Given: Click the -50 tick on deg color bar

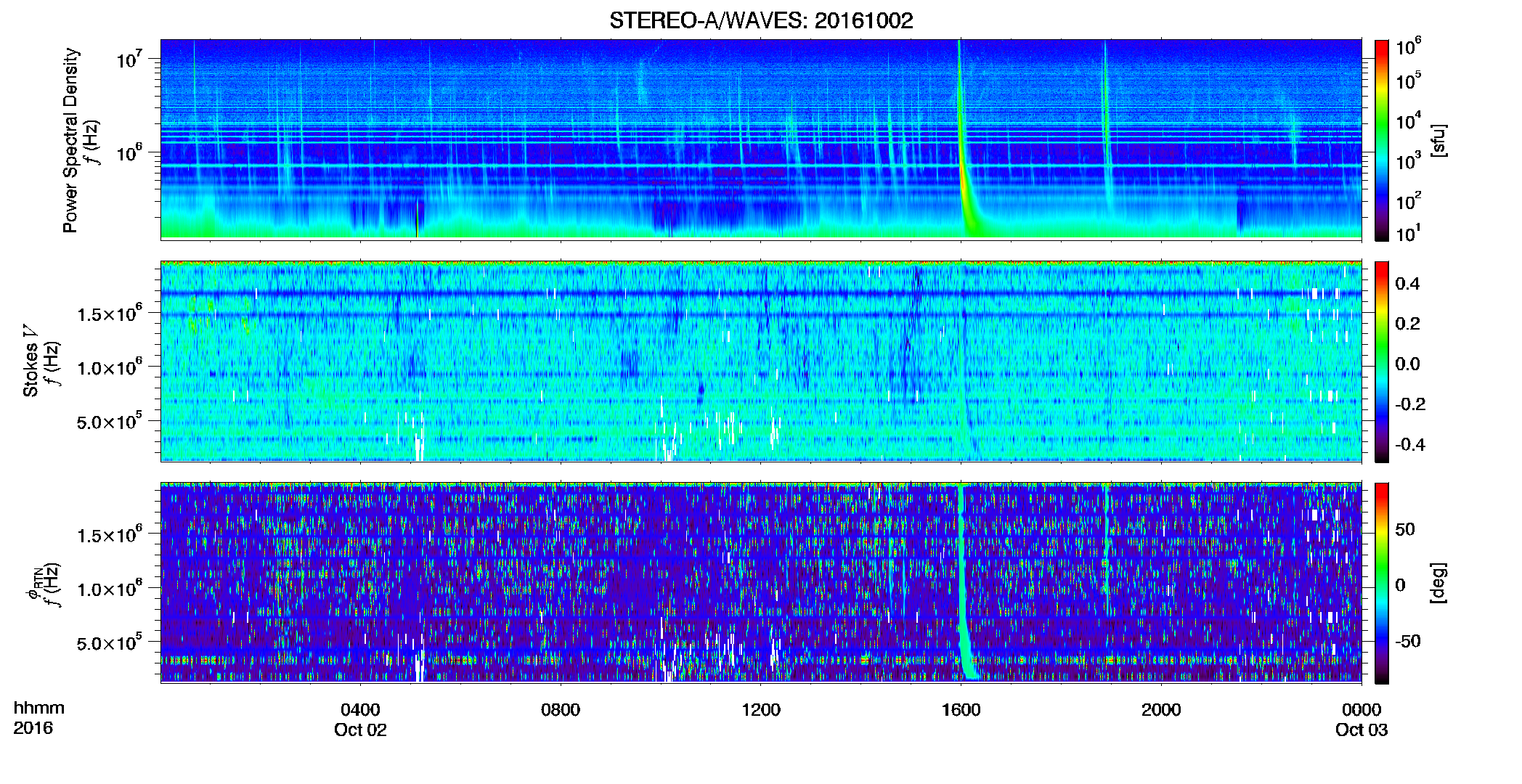Looking at the screenshot, I should click(x=1408, y=641).
